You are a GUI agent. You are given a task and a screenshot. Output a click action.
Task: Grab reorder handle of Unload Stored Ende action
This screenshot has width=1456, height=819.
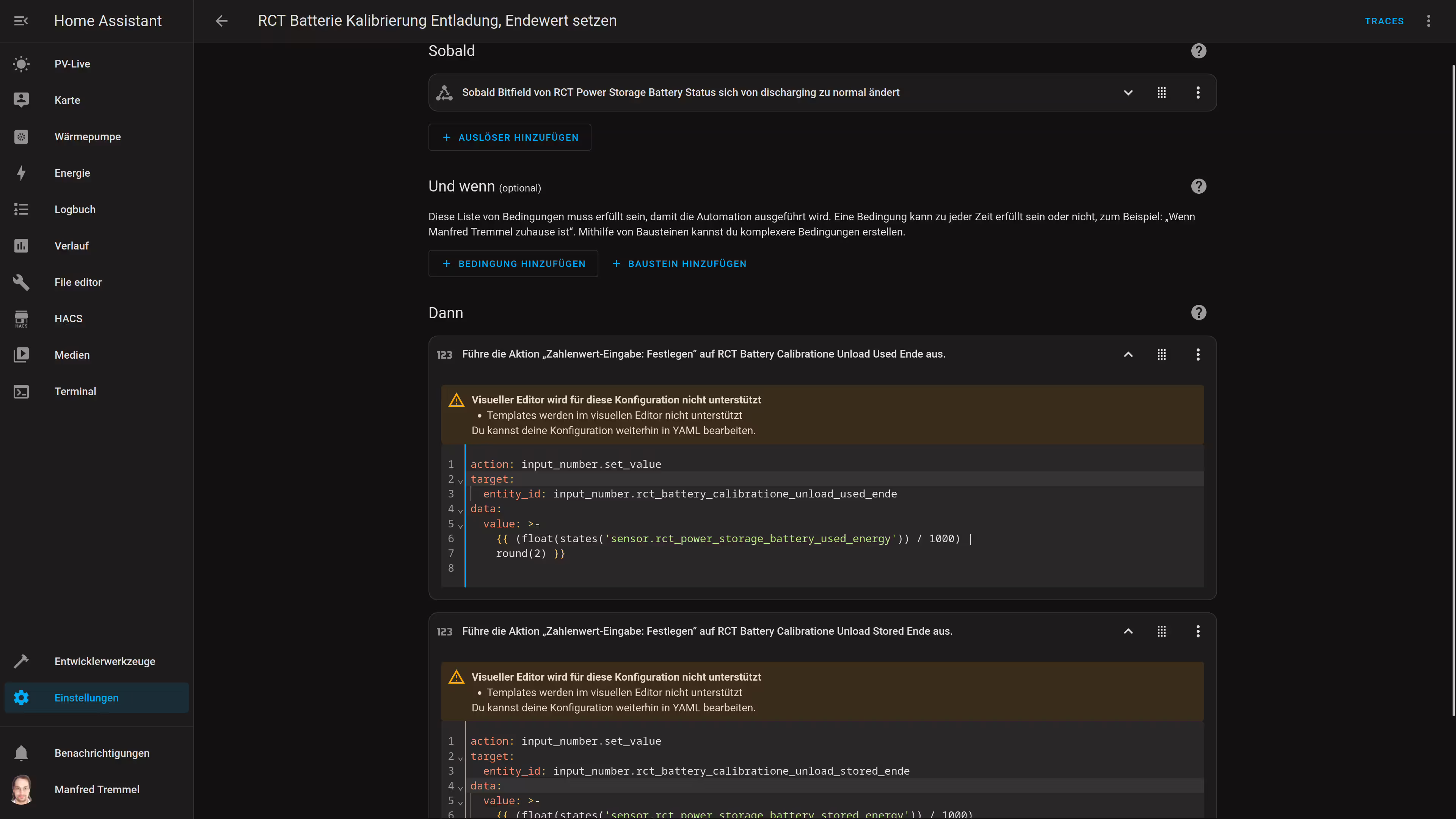pos(1161,631)
